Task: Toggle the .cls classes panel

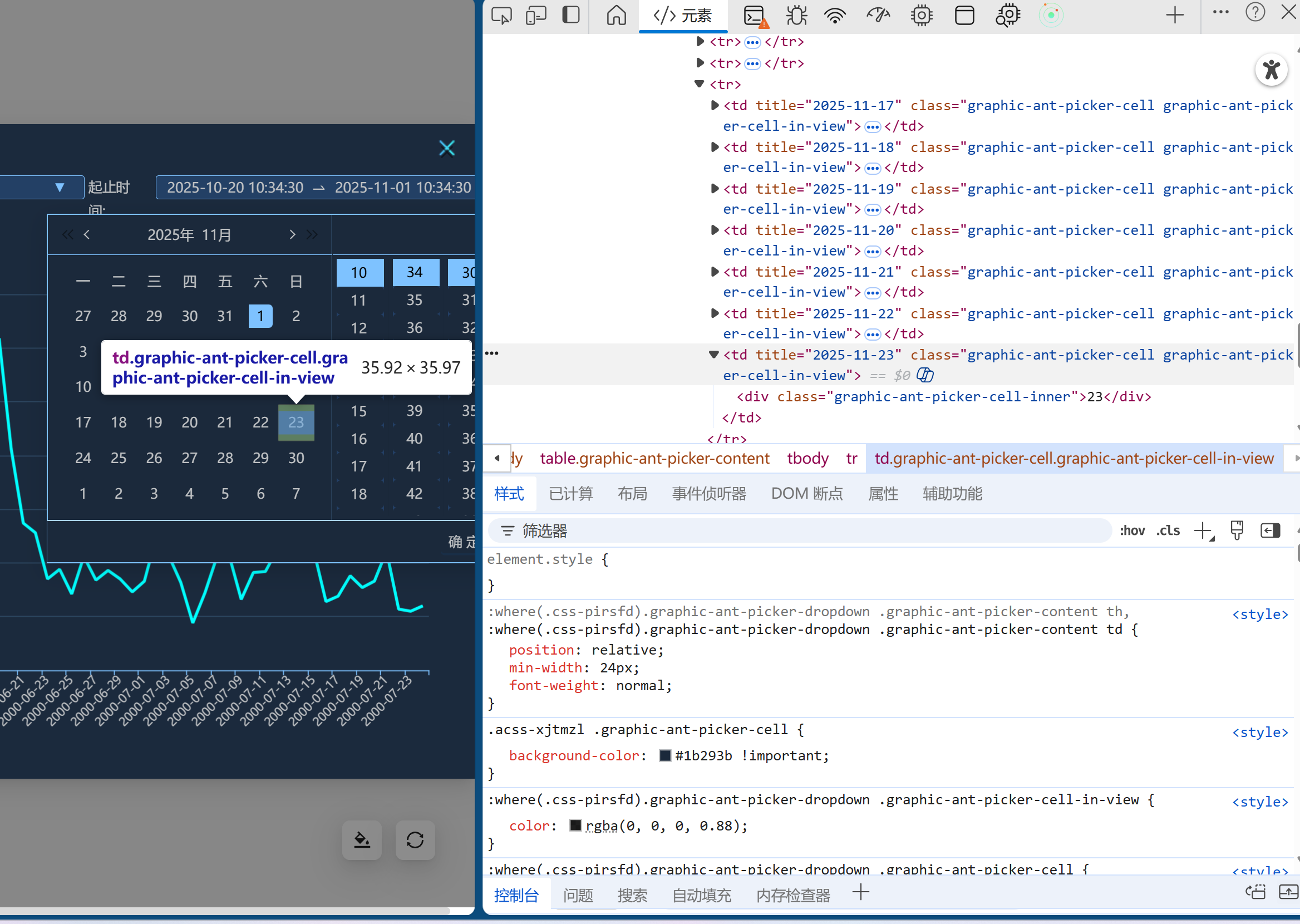Action: pyautogui.click(x=1168, y=531)
